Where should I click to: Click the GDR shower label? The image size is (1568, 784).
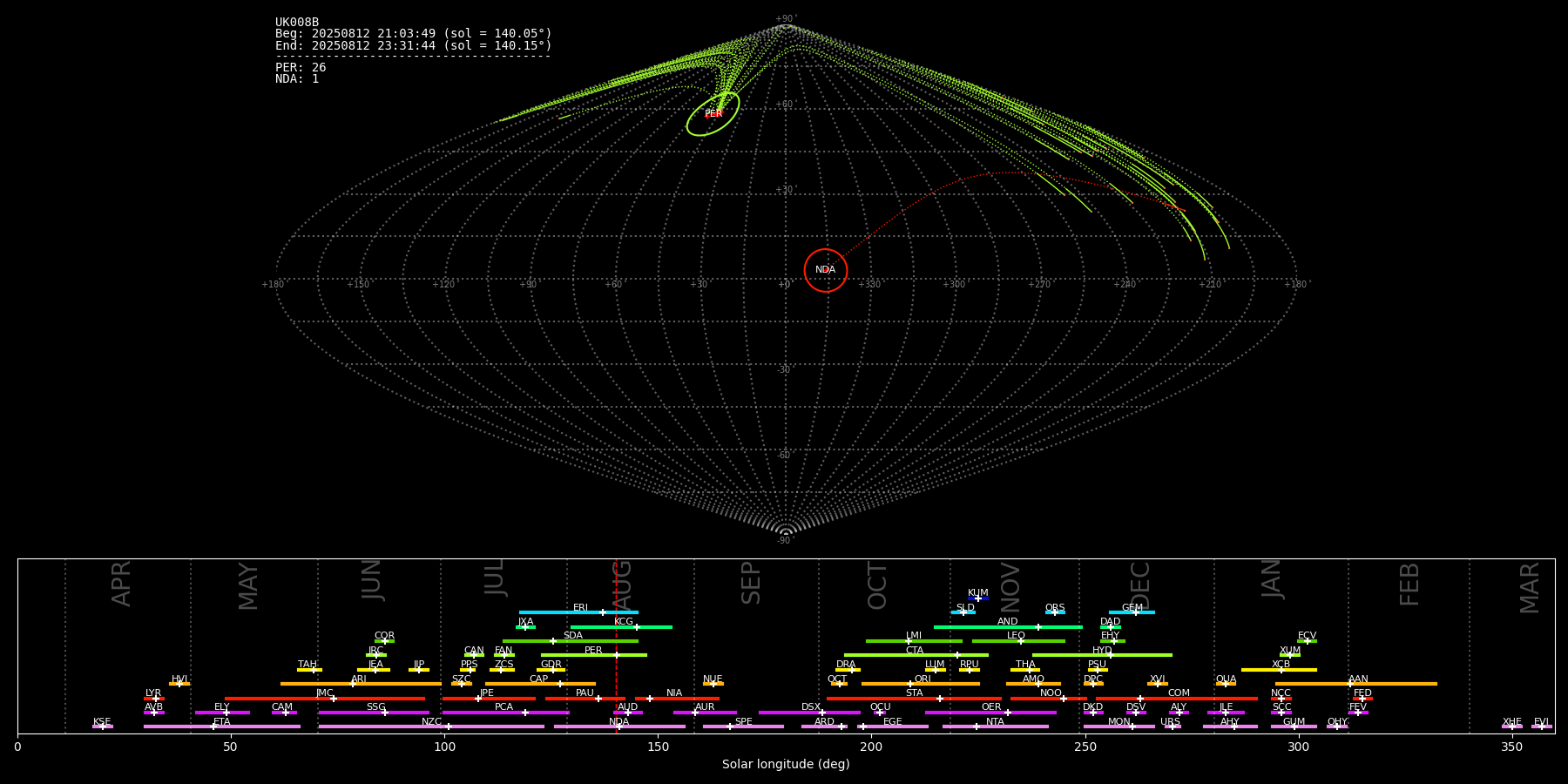tap(551, 664)
